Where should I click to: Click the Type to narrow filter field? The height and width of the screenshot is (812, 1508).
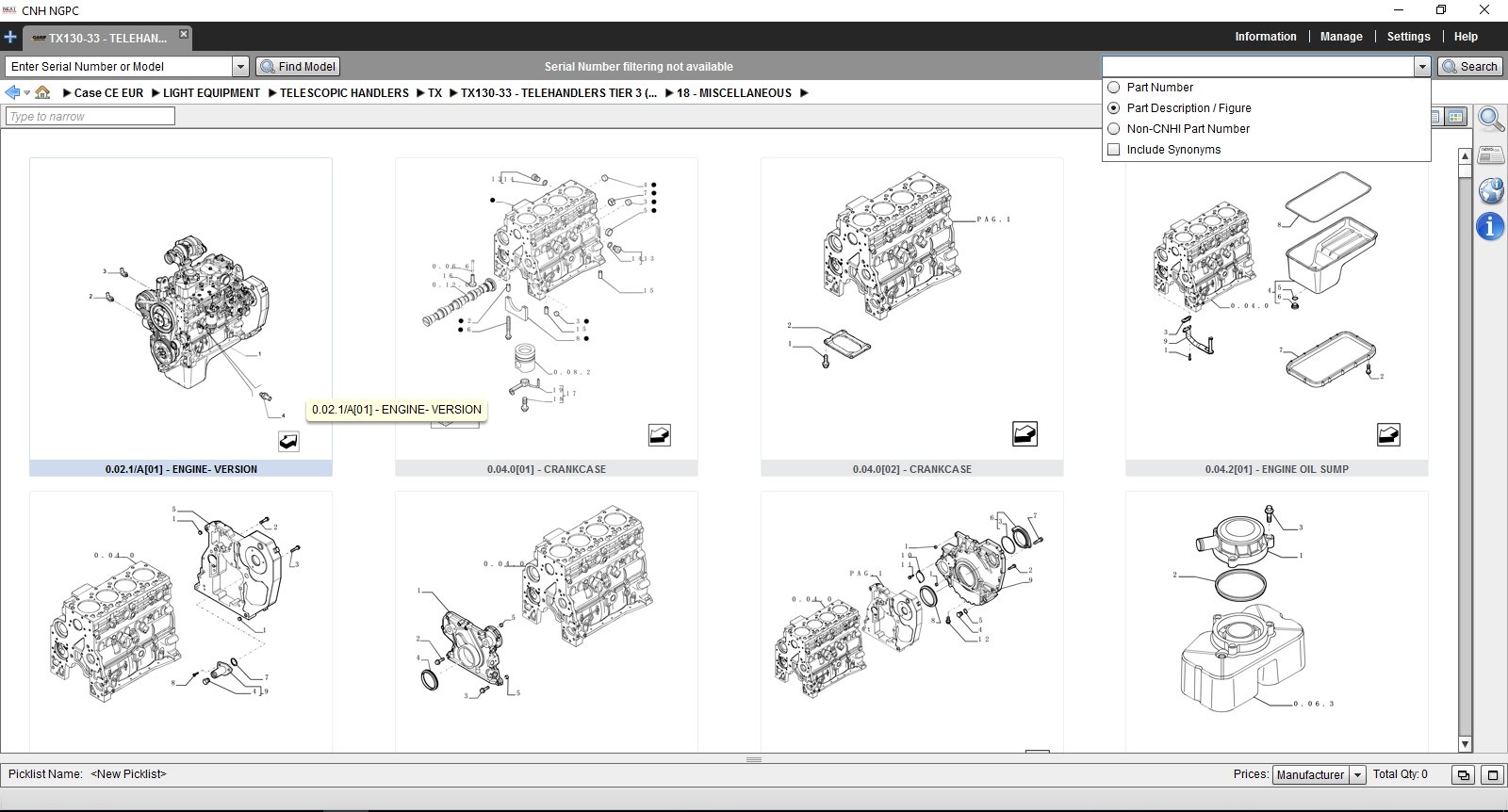tap(90, 116)
